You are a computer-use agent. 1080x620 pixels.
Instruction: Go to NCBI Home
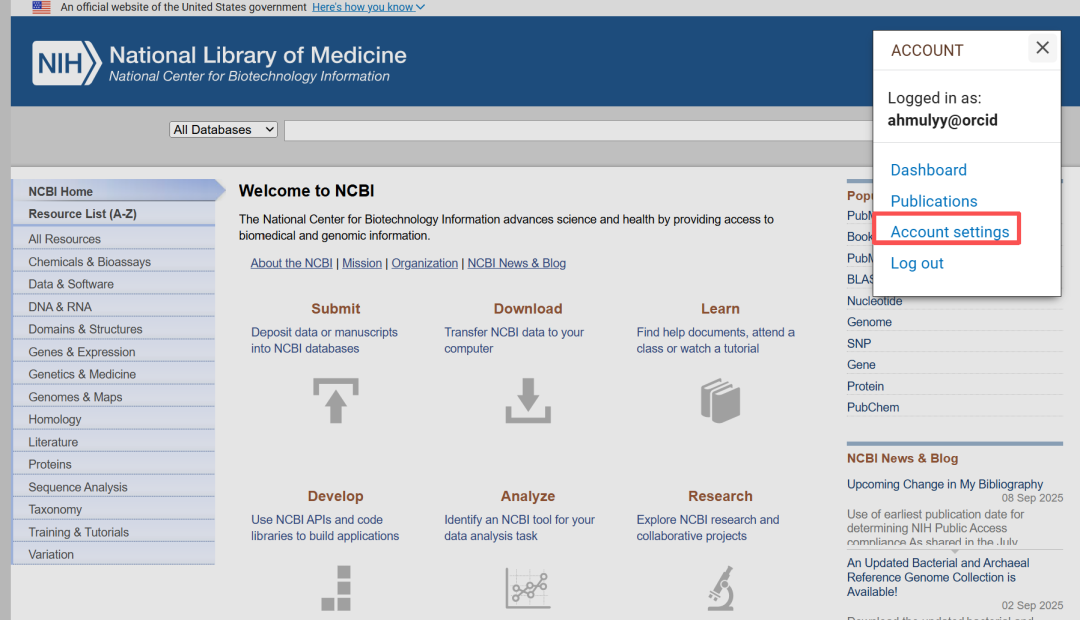(114, 191)
